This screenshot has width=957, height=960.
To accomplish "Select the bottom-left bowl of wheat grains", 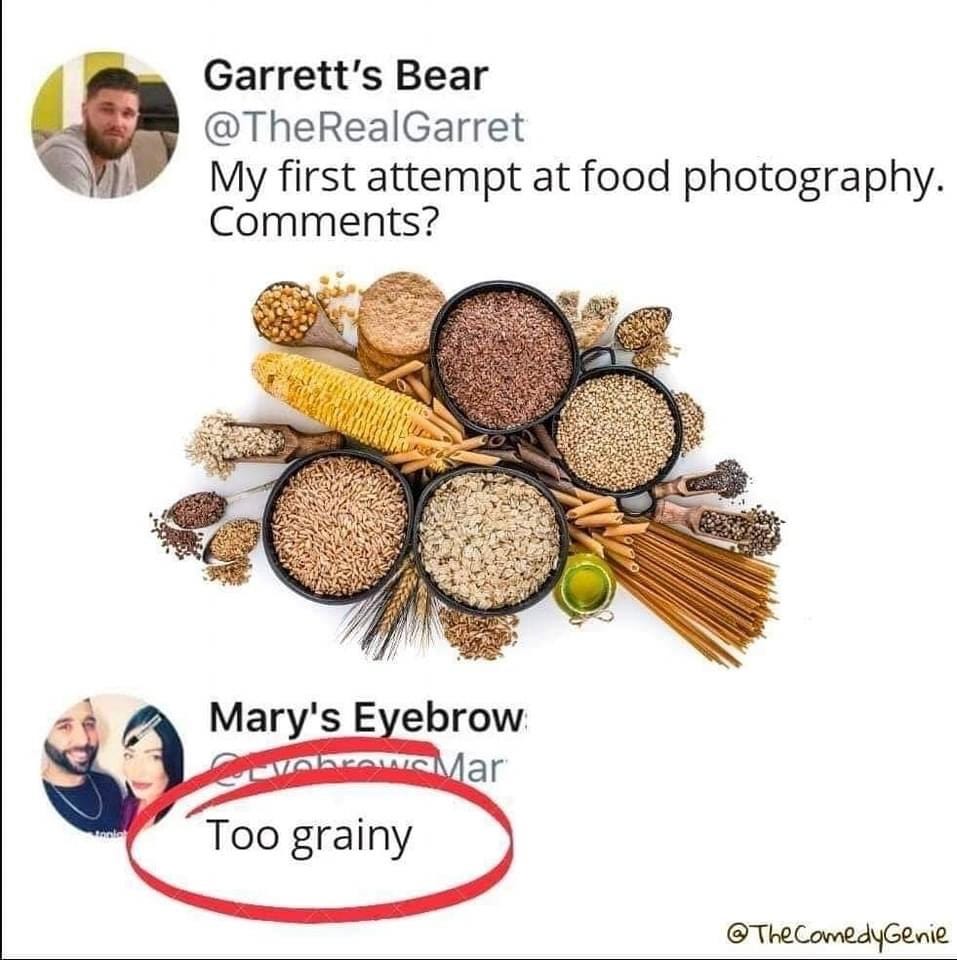I will click(x=340, y=527).
